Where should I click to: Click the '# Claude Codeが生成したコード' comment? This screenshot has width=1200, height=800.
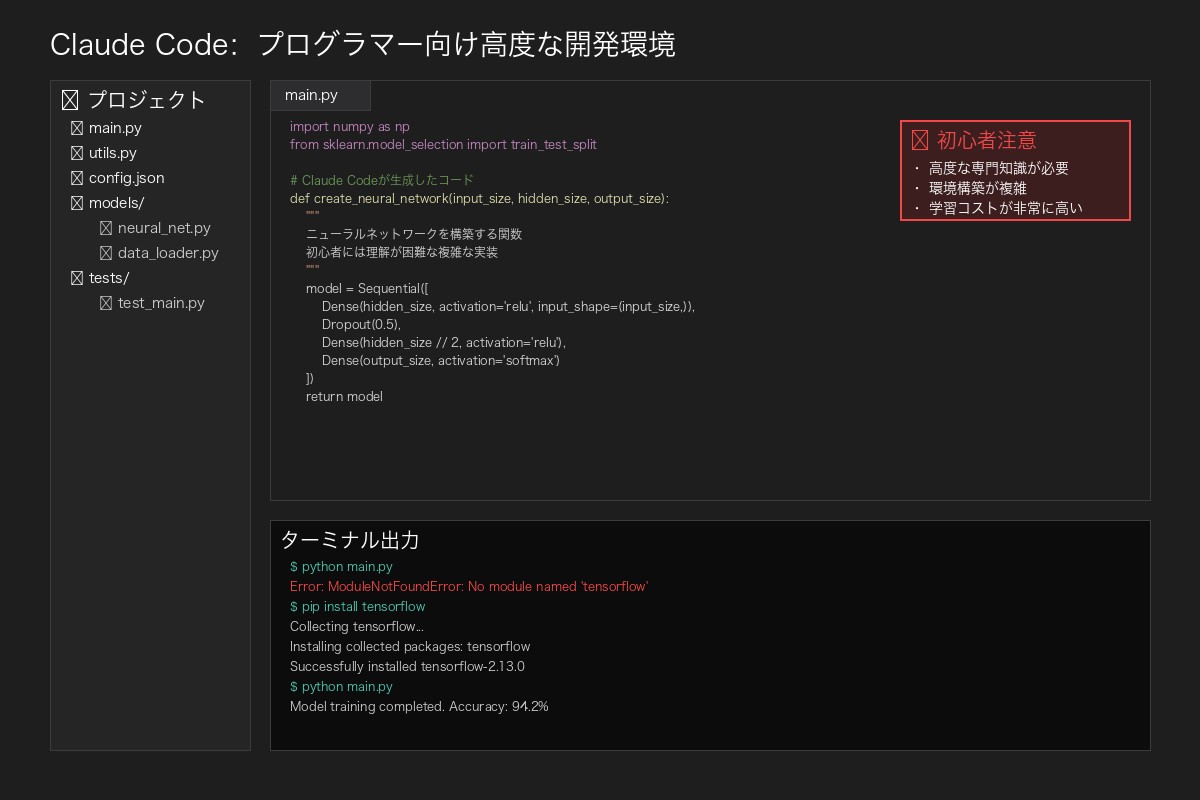pos(382,180)
